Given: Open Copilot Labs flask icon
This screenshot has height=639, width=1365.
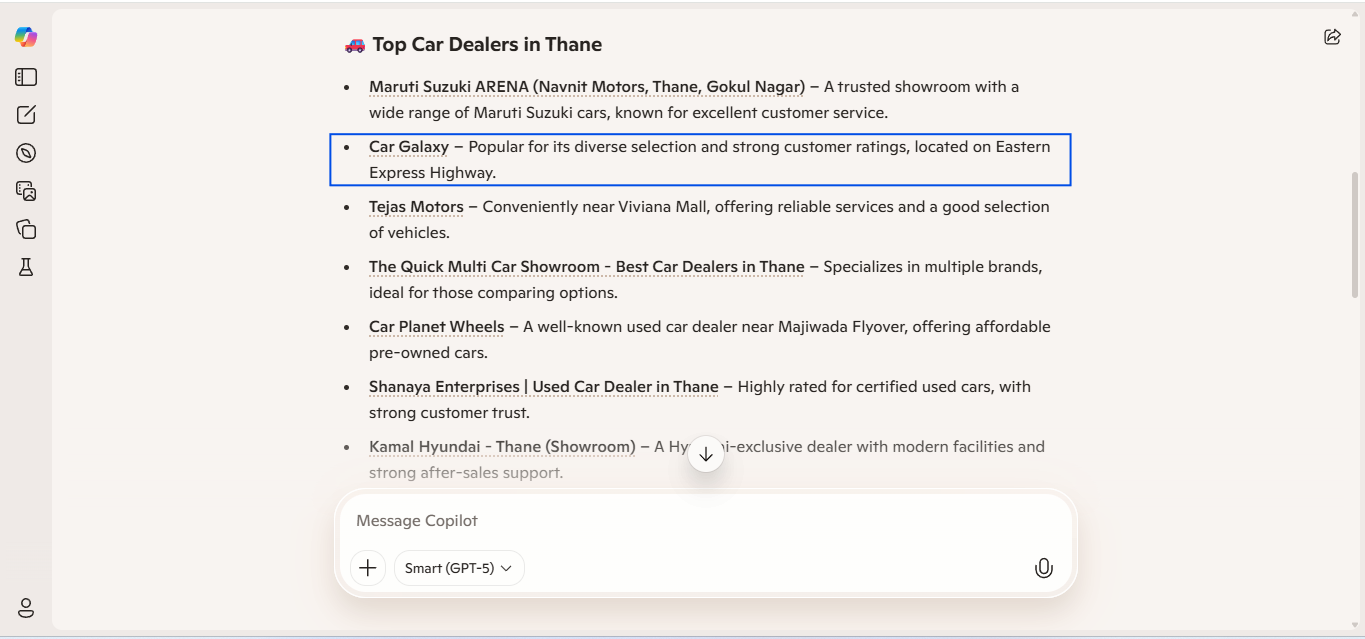Looking at the screenshot, I should (x=25, y=267).
